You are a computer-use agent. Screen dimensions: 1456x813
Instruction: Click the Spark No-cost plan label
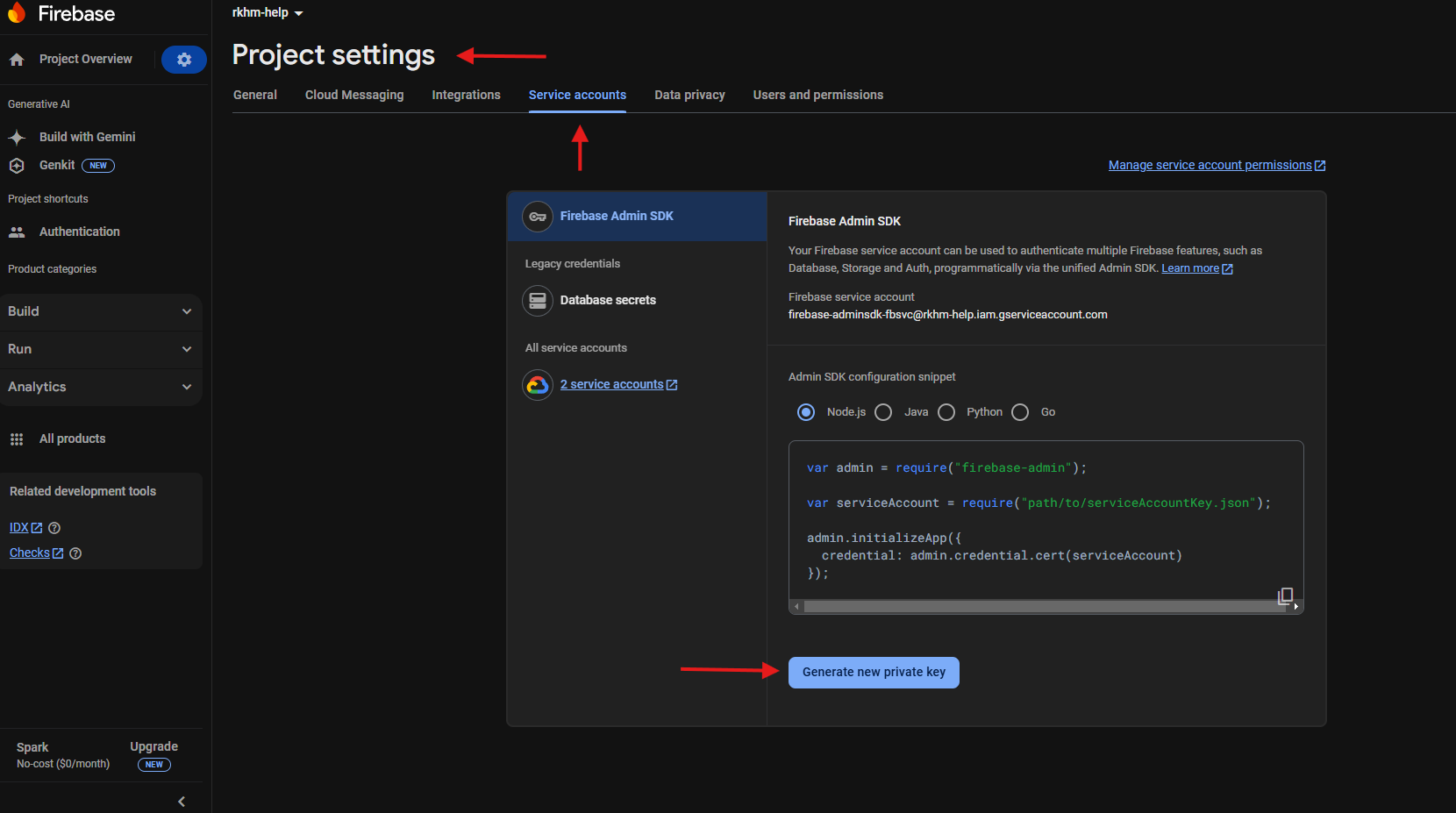tap(63, 755)
